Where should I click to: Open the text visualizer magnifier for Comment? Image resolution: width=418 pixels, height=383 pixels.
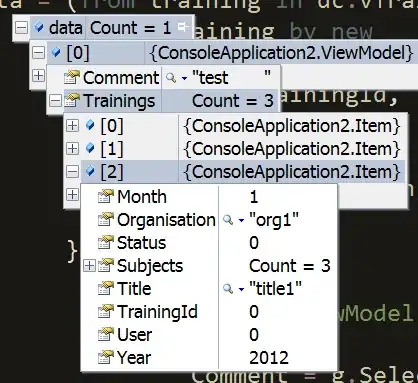point(171,78)
